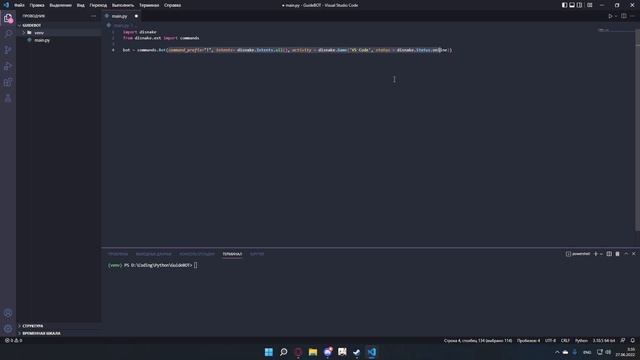Image resolution: width=640 pixels, height=360 pixels.
Task: Switch to the ВЫХОДНЫЕ ДАННЫЕ panel tab
Action: 153,254
